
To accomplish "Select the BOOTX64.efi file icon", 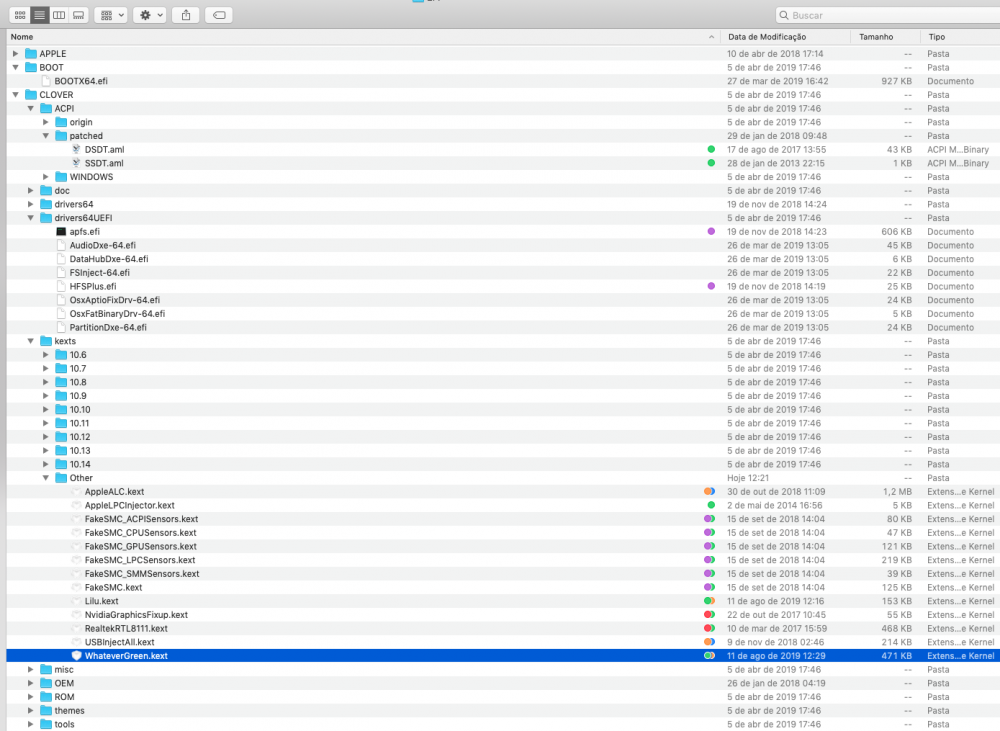I will click(46, 81).
